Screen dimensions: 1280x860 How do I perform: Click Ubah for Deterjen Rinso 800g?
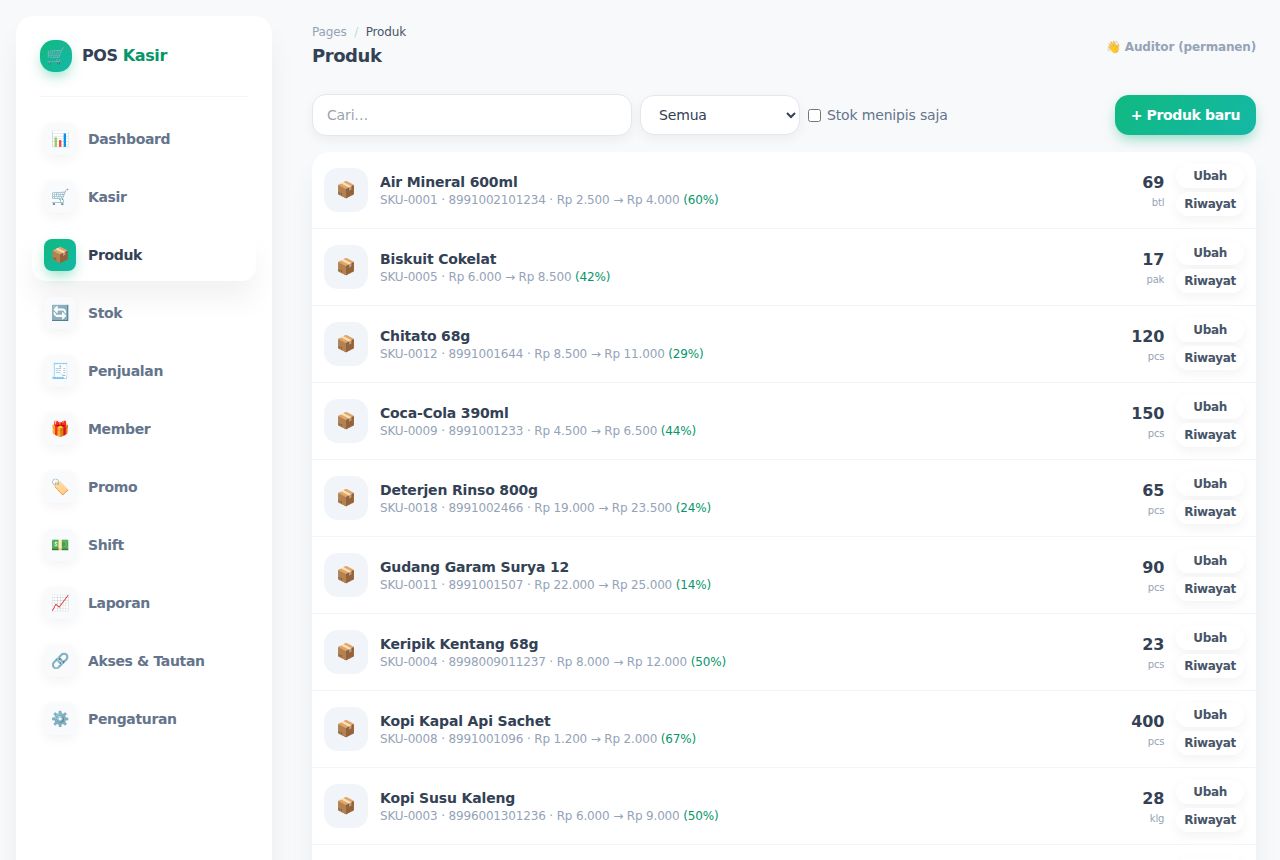point(1210,484)
